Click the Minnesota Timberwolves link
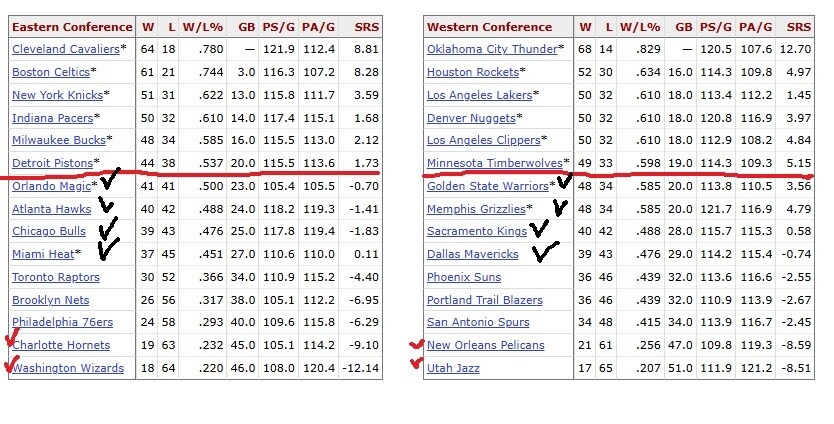This screenshot has width=834, height=424. click(x=495, y=163)
